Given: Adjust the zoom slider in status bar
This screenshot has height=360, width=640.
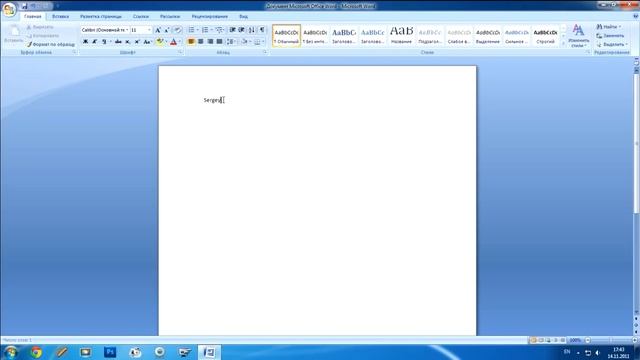Looking at the screenshot, I should 611,340.
